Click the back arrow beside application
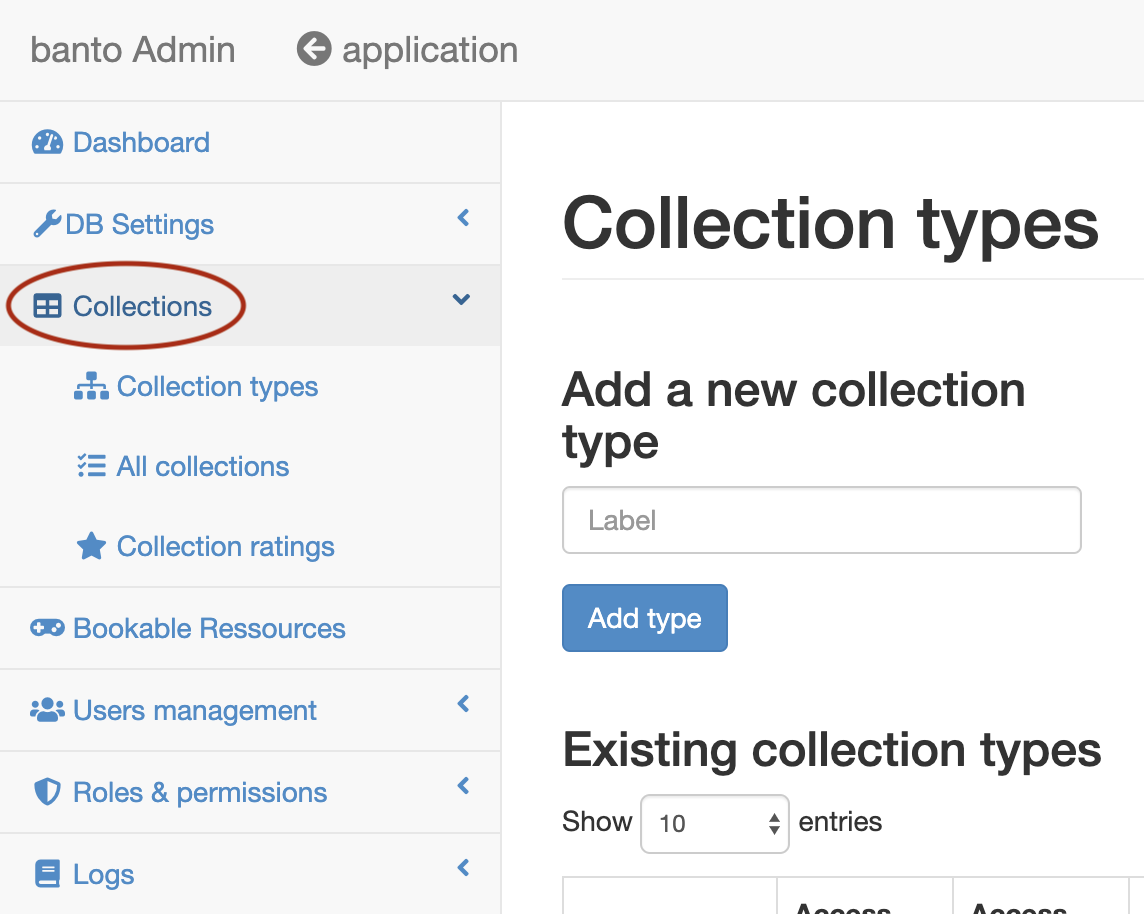 tap(312, 49)
